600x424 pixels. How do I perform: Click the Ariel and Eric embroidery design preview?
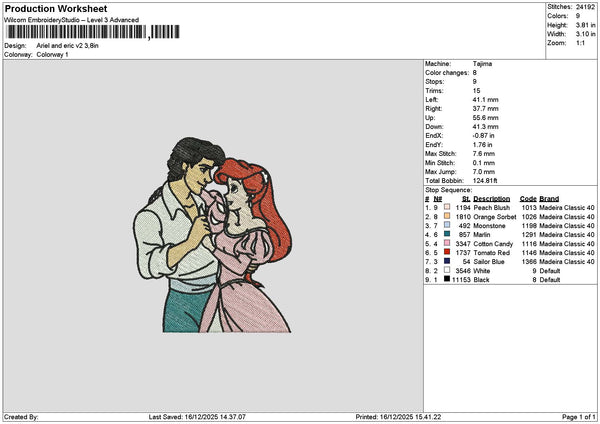pos(213,235)
